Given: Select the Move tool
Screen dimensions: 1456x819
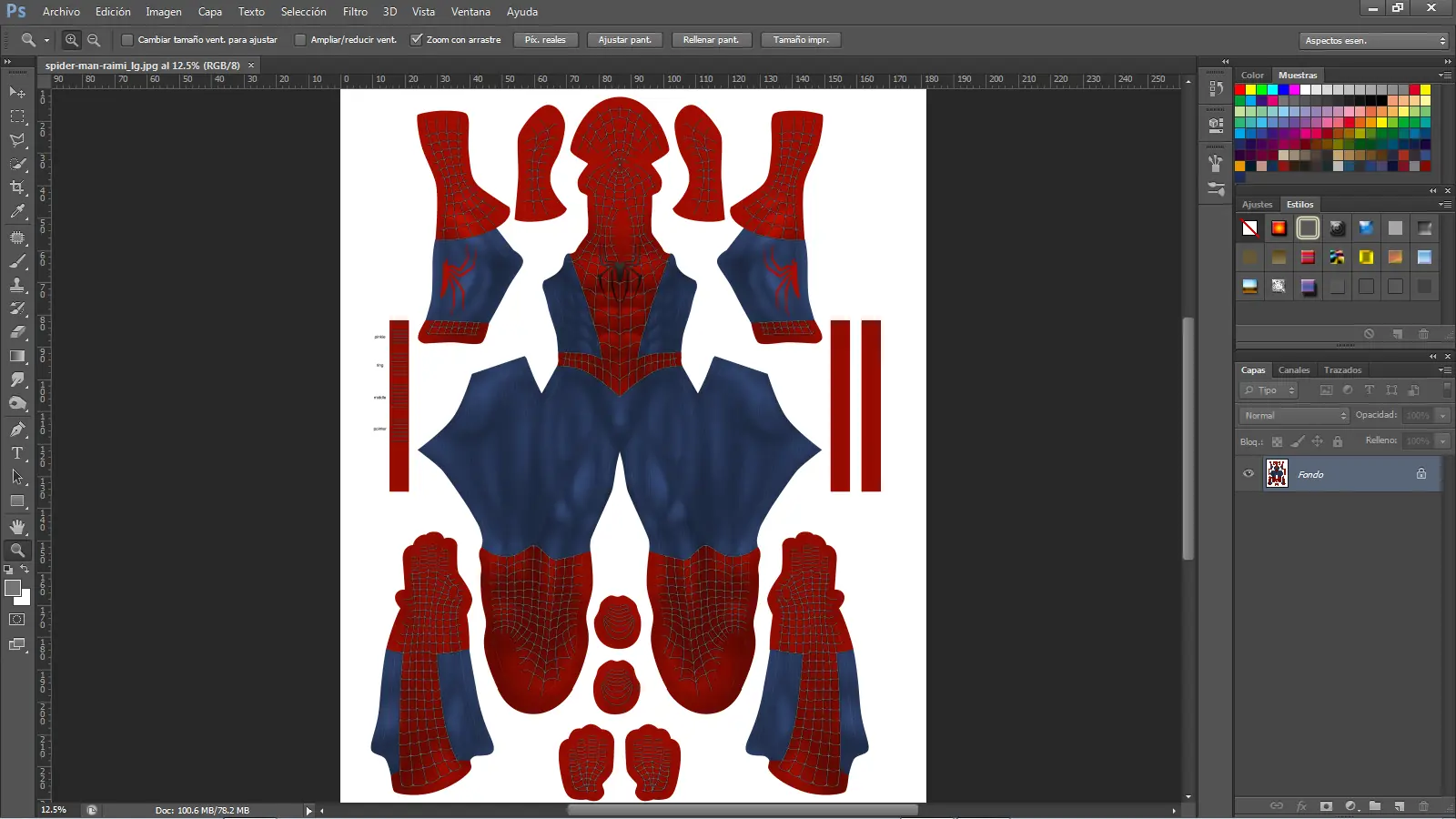Looking at the screenshot, I should click(17, 93).
